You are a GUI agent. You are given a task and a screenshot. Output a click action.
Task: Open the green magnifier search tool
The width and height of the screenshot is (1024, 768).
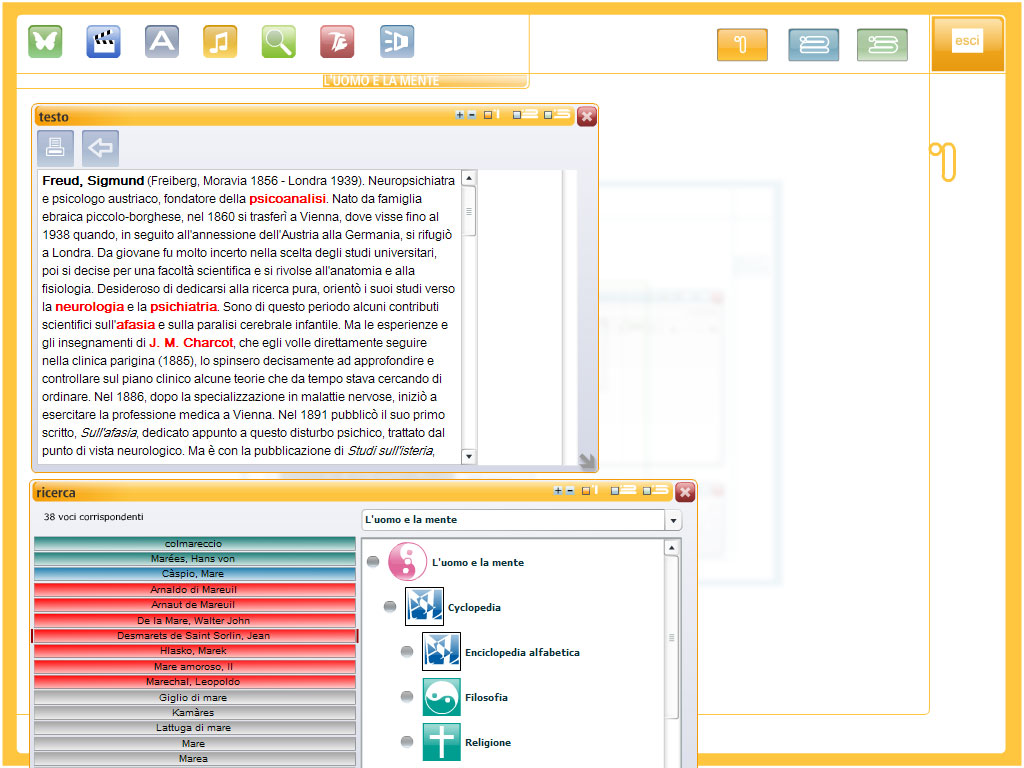tap(279, 42)
